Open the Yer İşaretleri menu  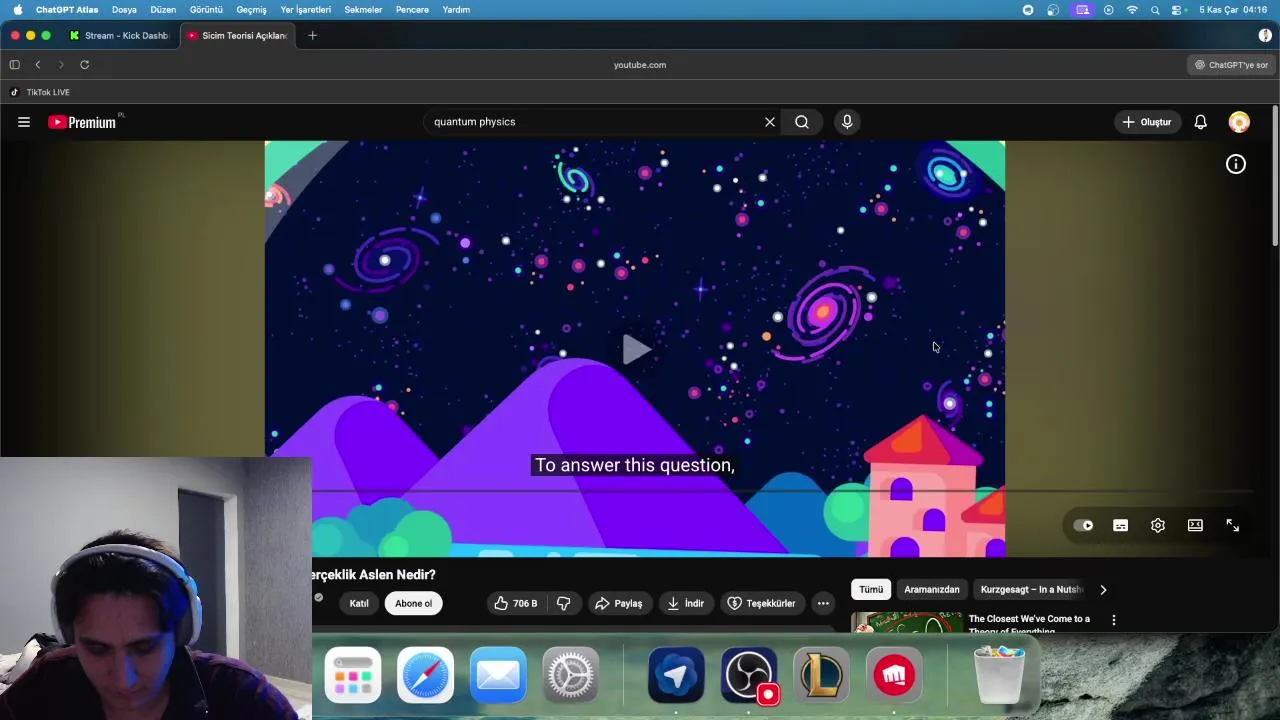point(305,9)
